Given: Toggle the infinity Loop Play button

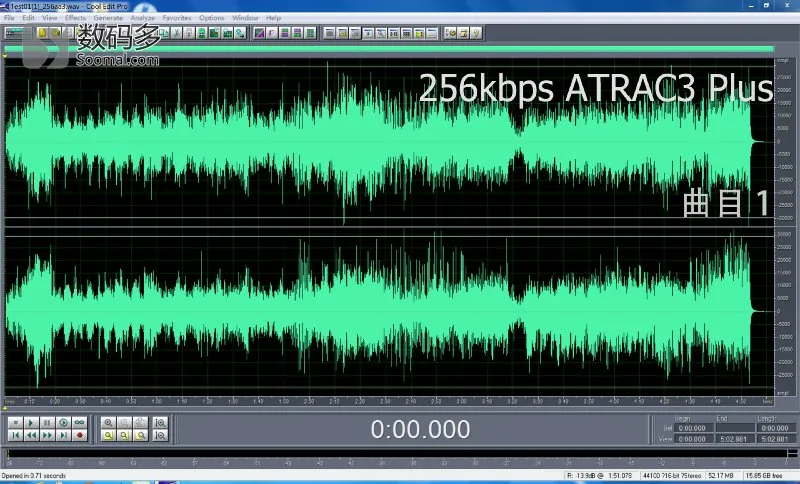Looking at the screenshot, I should [79, 423].
